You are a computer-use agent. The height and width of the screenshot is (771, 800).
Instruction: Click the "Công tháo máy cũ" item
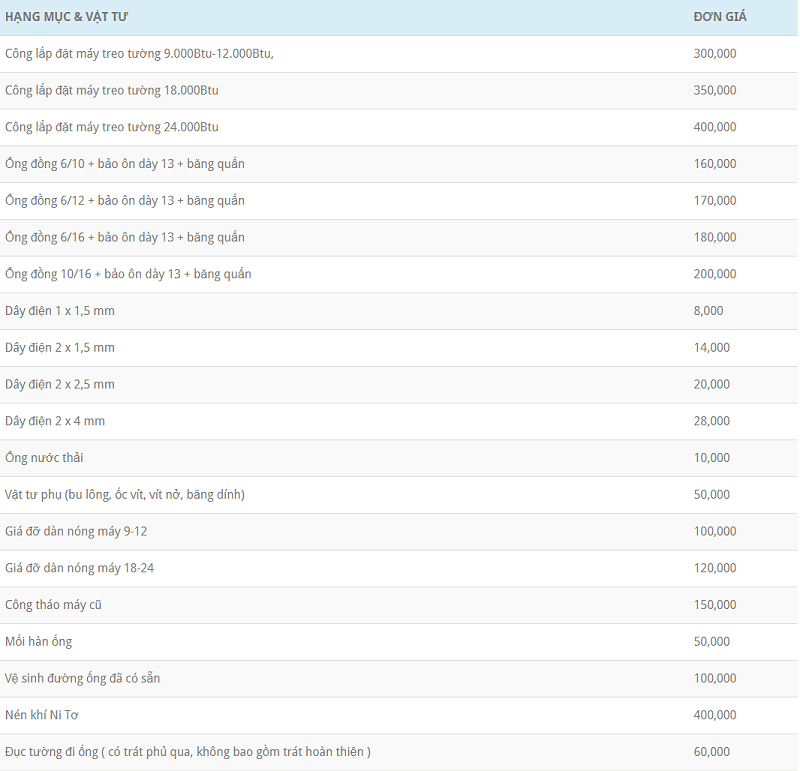pyautogui.click(x=54, y=605)
